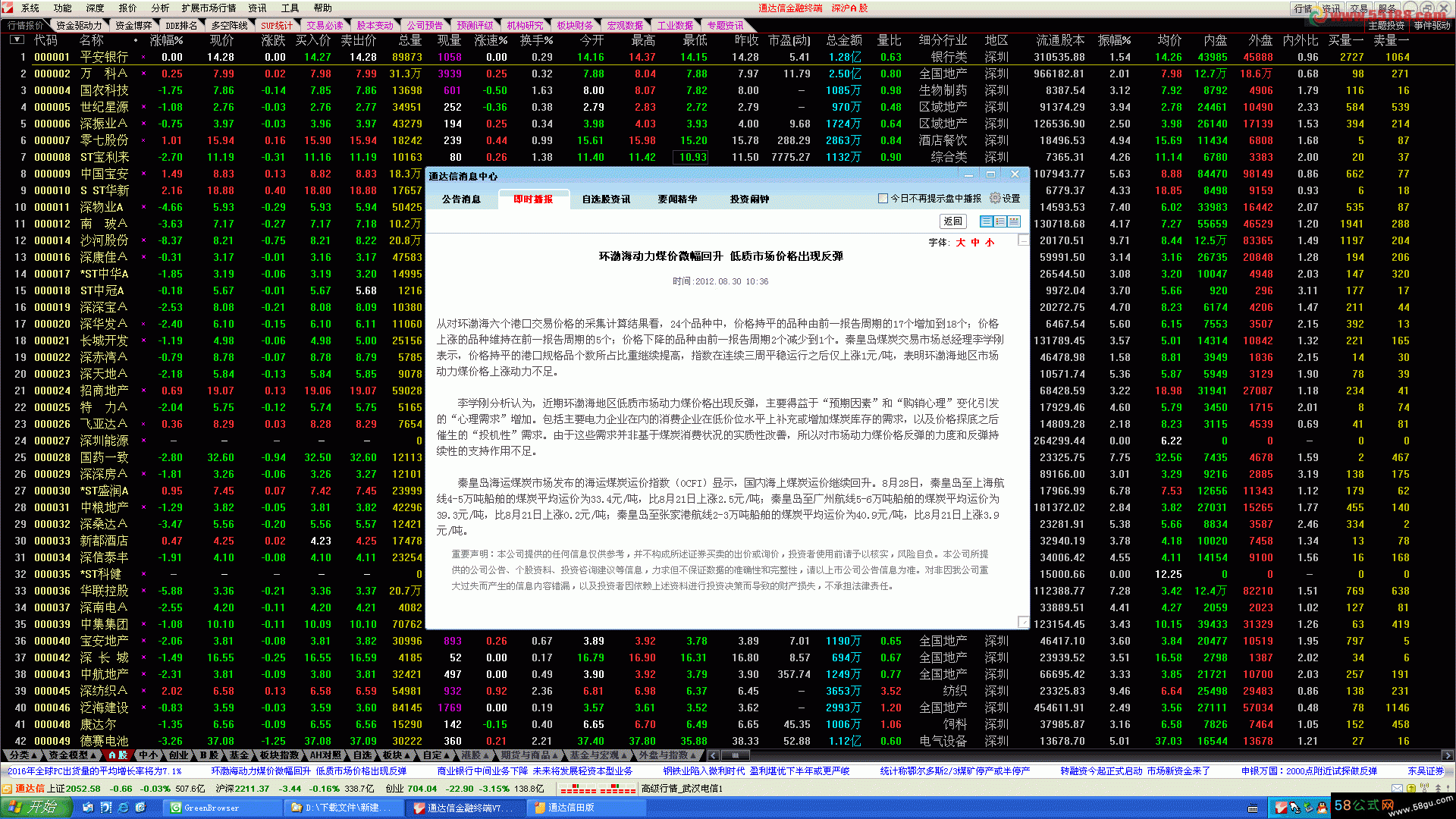The width and height of the screenshot is (1456, 819).
Task: Switch to second list layout view icon
Action: [1000, 221]
